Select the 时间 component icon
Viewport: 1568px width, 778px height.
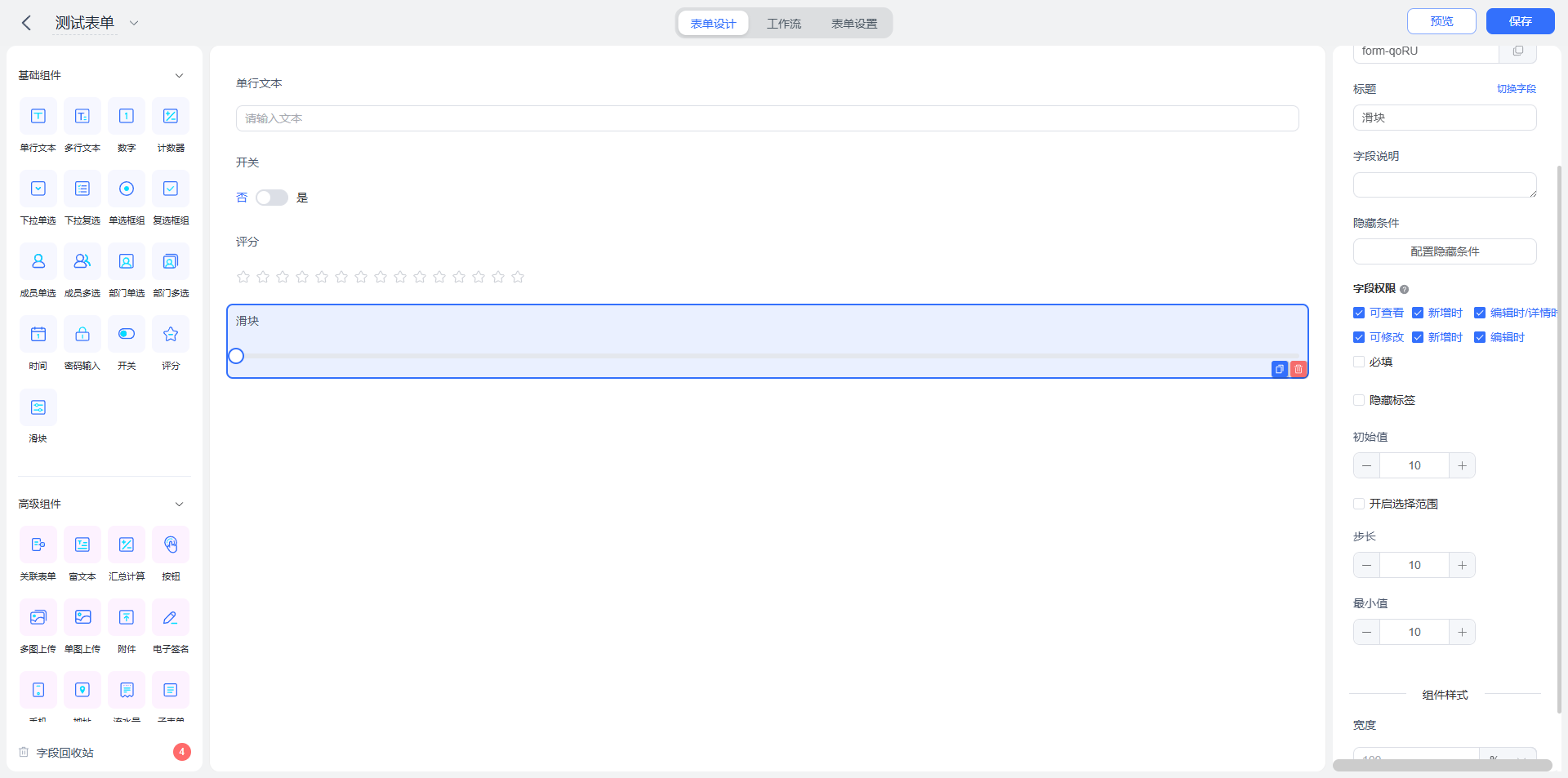[x=38, y=334]
